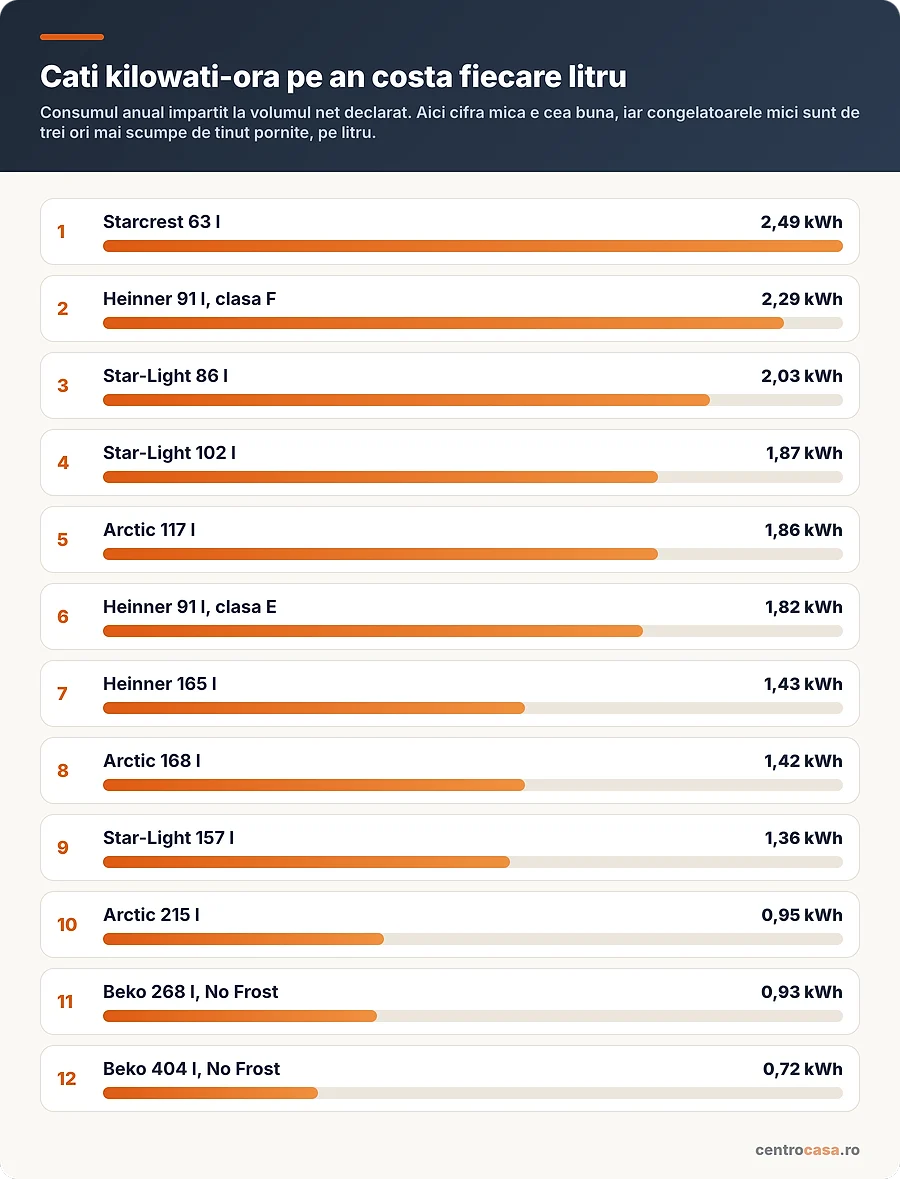900x1179 pixels.
Task: Click the rank number 8 badge
Action: [x=63, y=771]
